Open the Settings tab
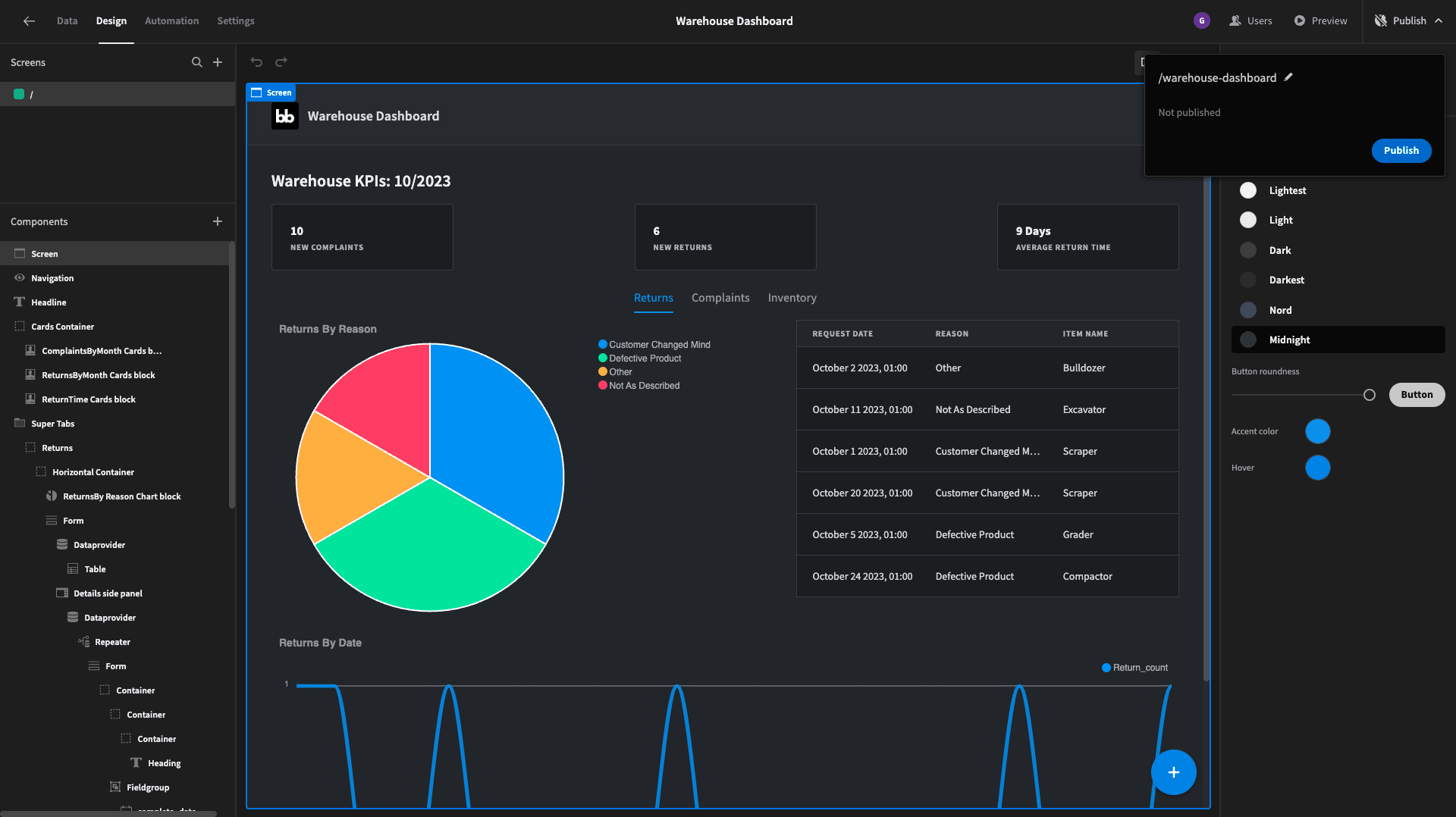The width and height of the screenshot is (1456, 817). (236, 21)
